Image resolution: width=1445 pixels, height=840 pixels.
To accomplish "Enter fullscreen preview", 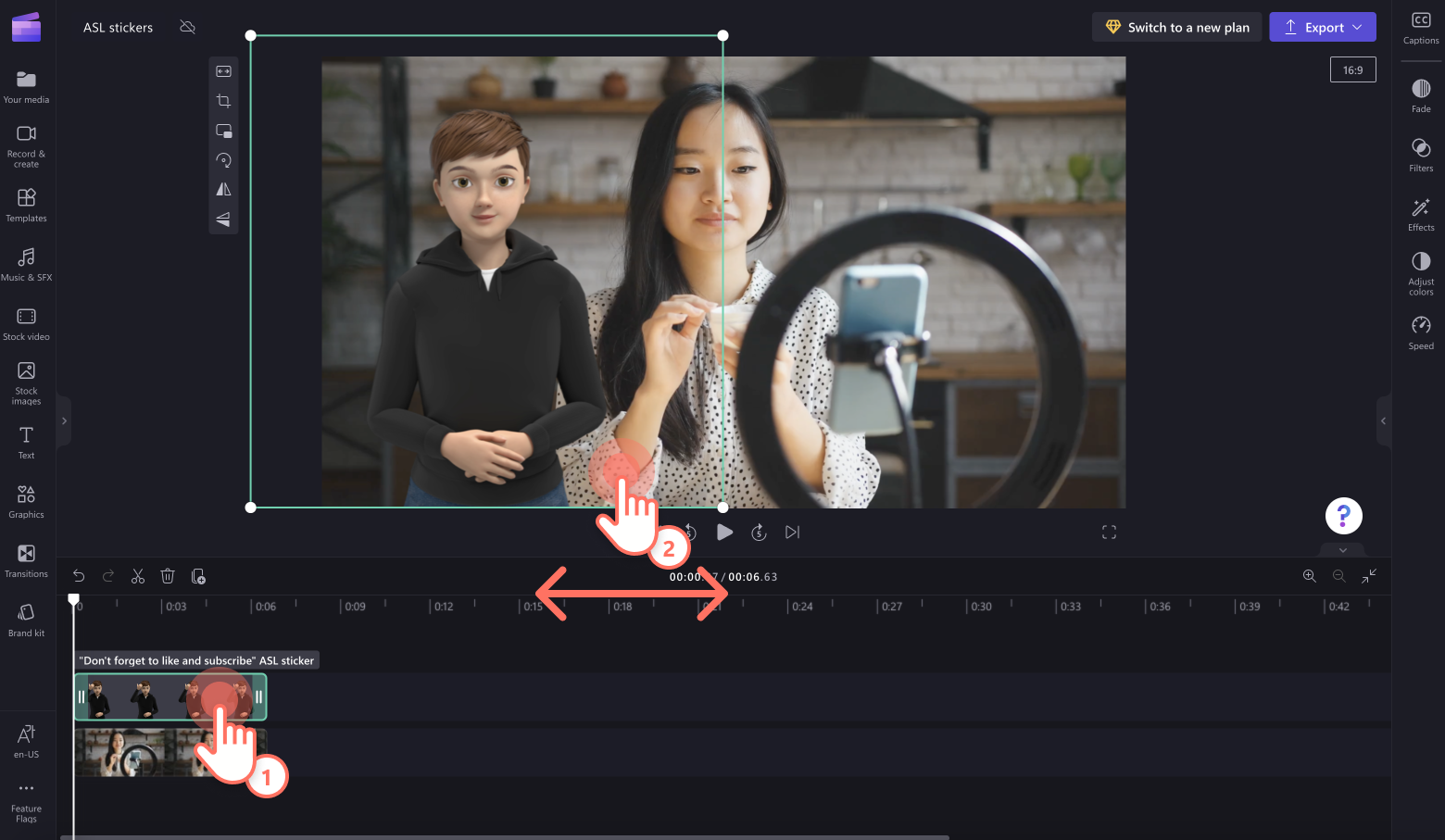I will click(1109, 532).
